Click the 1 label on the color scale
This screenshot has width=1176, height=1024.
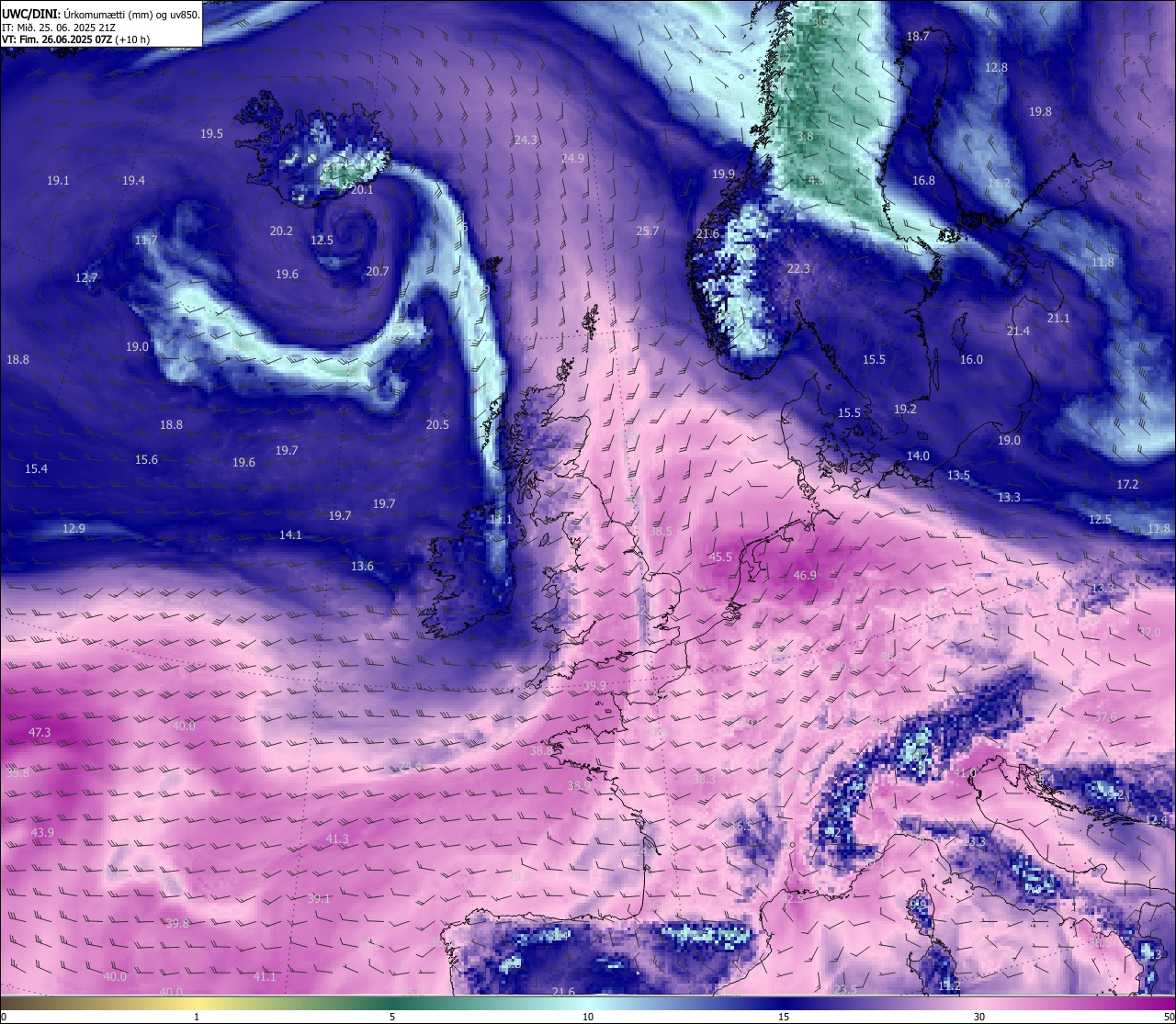pos(197,1017)
